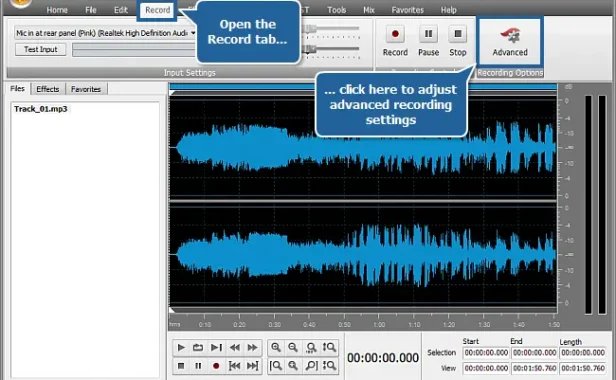The image size is (616, 380).
Task: Click the Test Input button
Action: [40, 50]
